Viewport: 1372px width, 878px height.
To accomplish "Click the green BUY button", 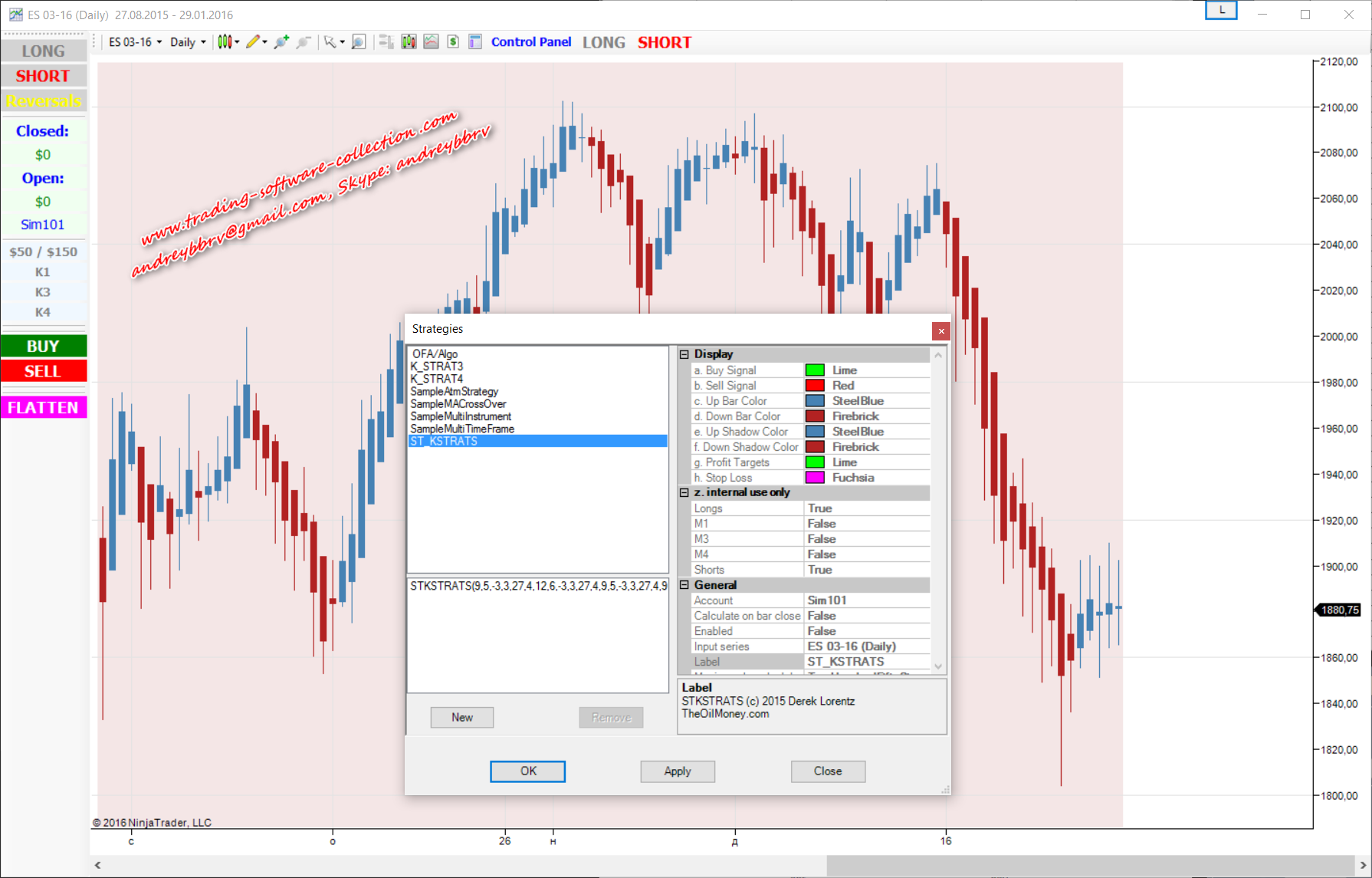I will pyautogui.click(x=44, y=346).
